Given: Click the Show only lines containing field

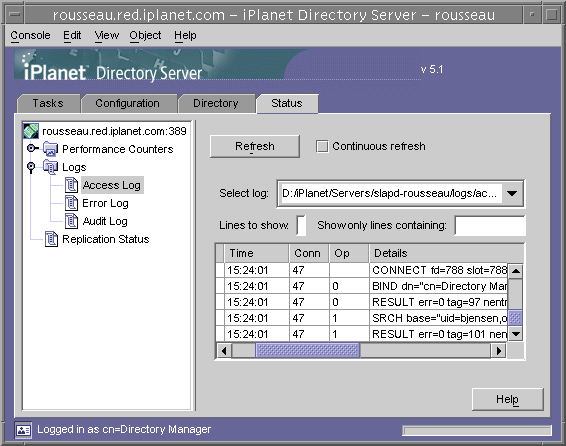Looking at the screenshot, I should click(489, 226).
